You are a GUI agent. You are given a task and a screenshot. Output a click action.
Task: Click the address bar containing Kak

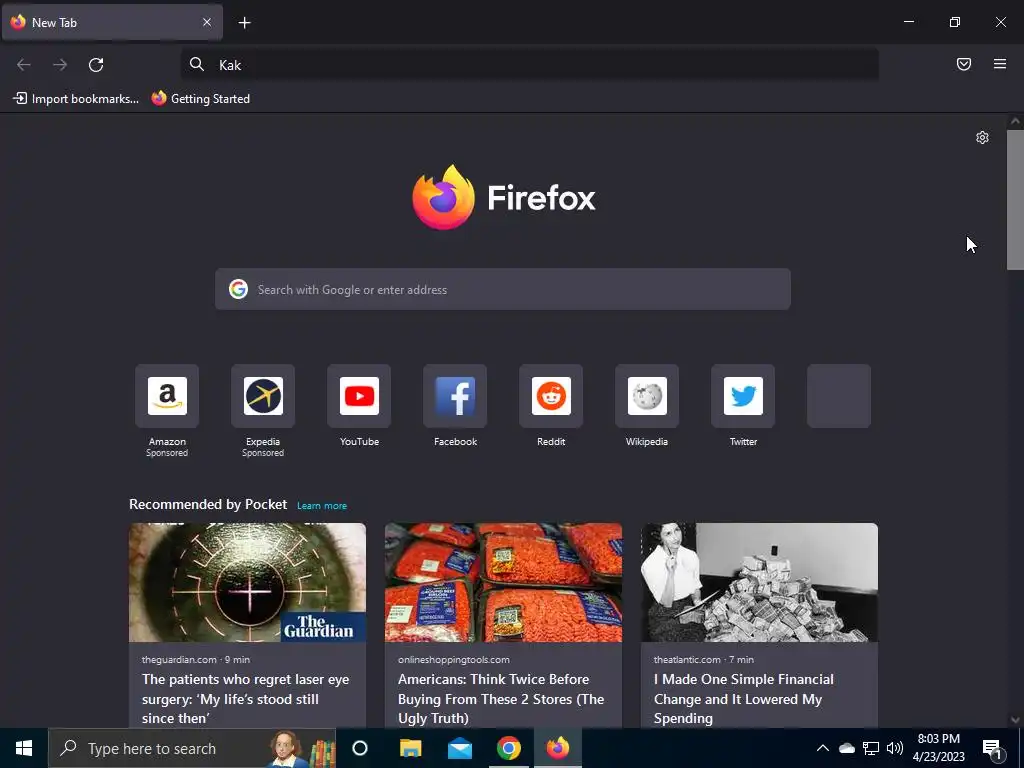pos(530,65)
